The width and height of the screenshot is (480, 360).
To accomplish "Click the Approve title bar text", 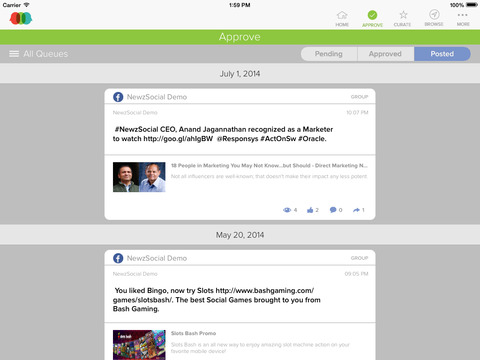I will tap(240, 37).
